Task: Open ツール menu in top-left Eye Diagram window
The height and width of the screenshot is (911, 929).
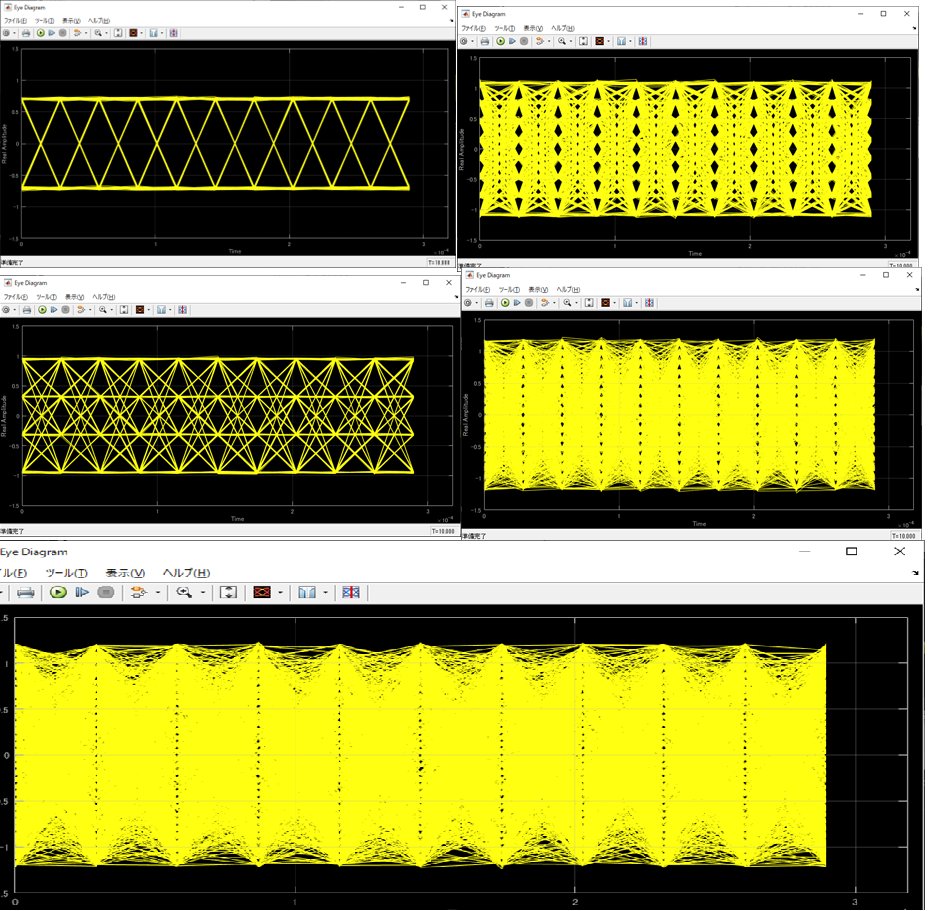Action: pos(44,21)
